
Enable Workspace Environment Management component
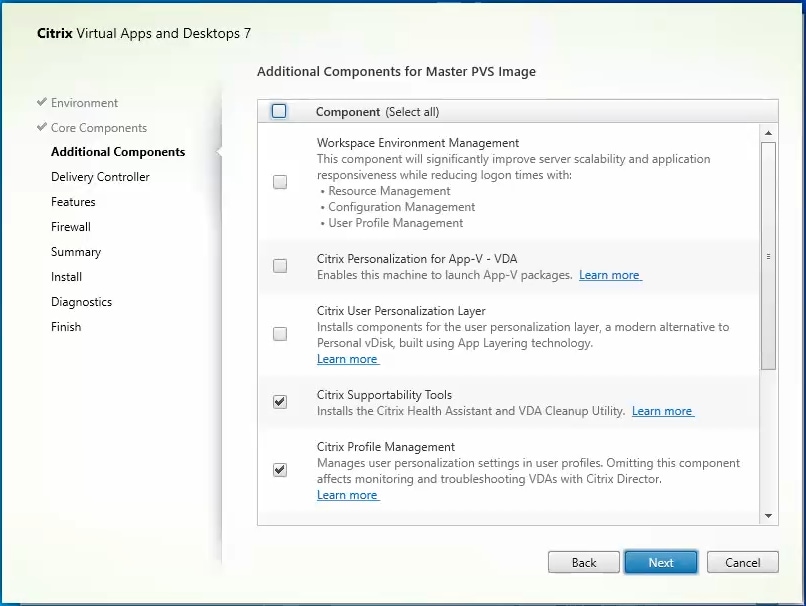tap(280, 182)
